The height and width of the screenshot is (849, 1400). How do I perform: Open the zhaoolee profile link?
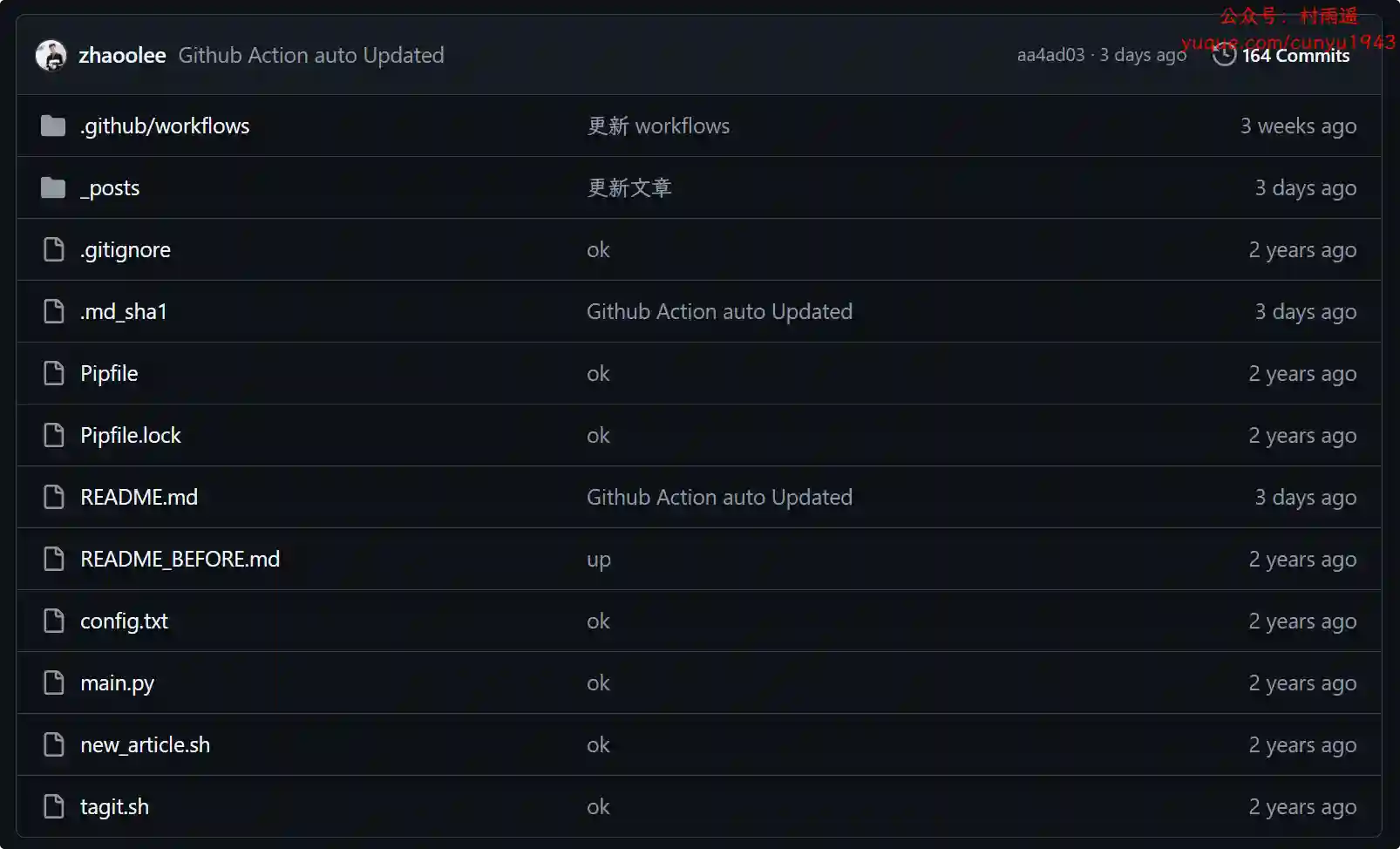(x=122, y=55)
